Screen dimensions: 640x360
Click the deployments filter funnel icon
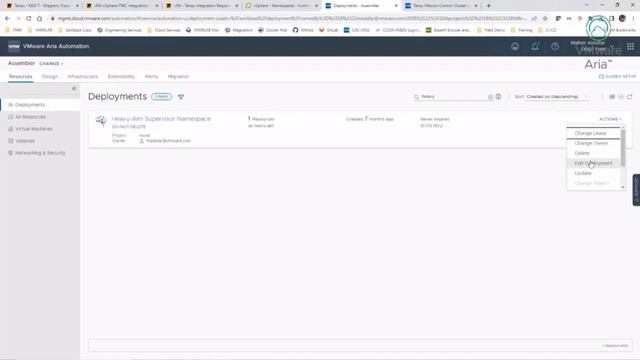[x=181, y=97]
